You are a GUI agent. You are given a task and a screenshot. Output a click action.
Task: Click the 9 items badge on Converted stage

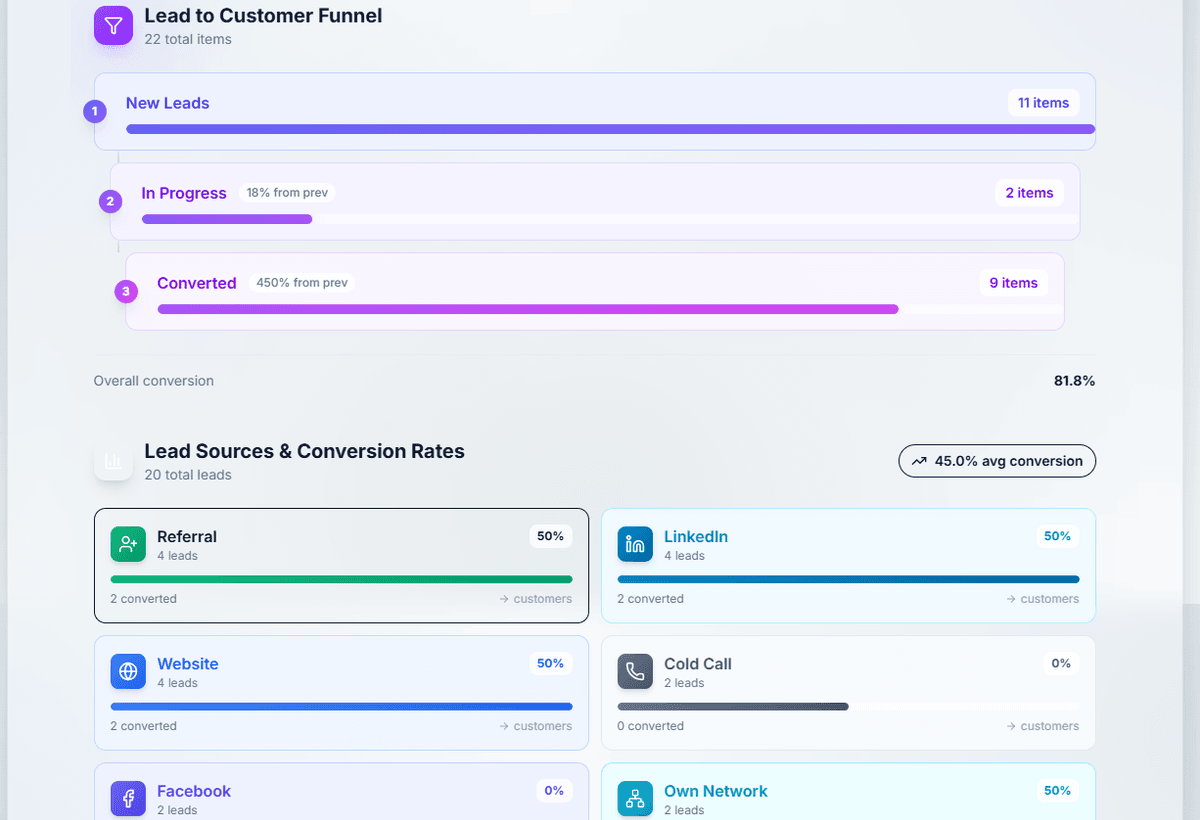point(1013,283)
